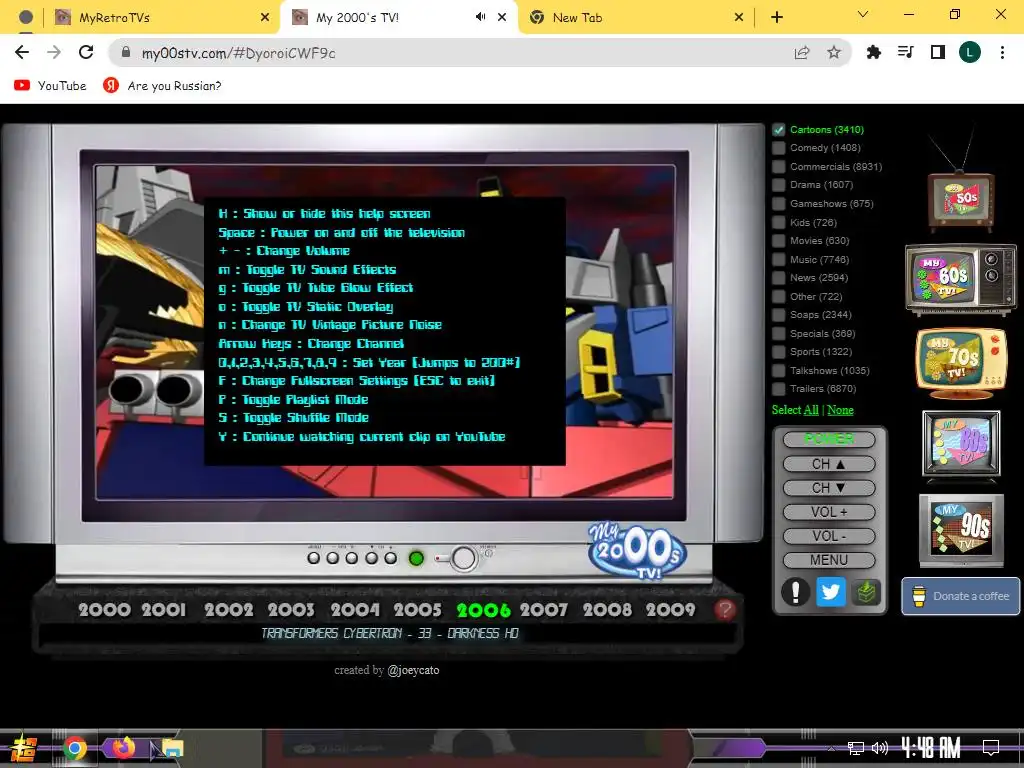Click the green power light on TV
The width and height of the screenshot is (1024, 768).
[x=416, y=558]
